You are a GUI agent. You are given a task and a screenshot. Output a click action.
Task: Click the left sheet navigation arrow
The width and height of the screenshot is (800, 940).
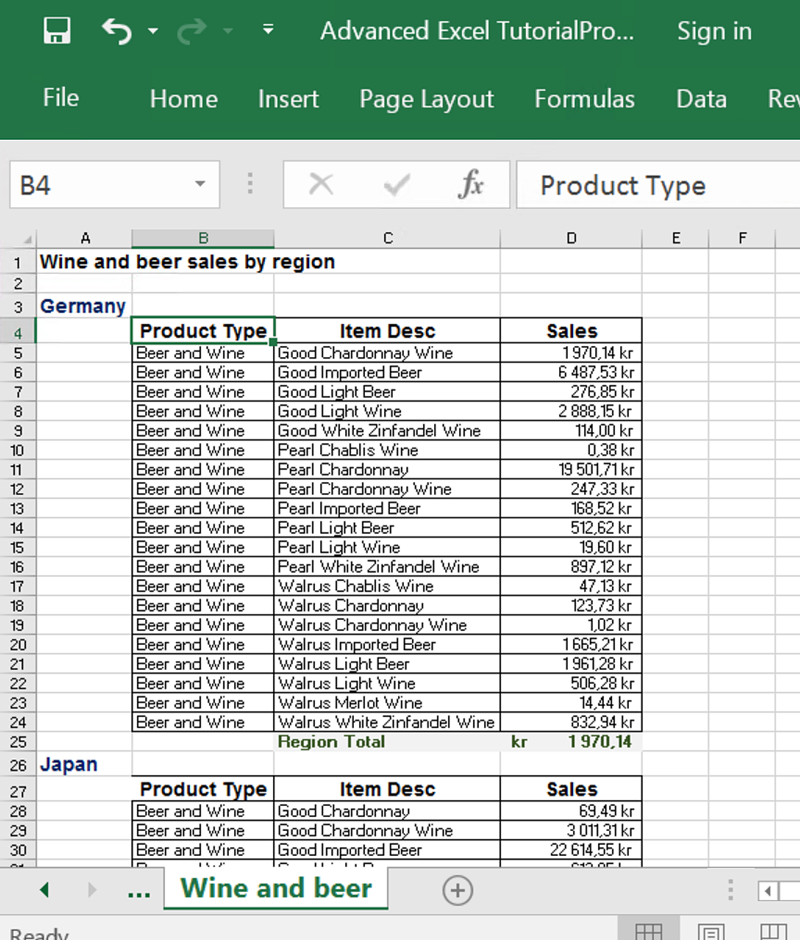click(44, 890)
